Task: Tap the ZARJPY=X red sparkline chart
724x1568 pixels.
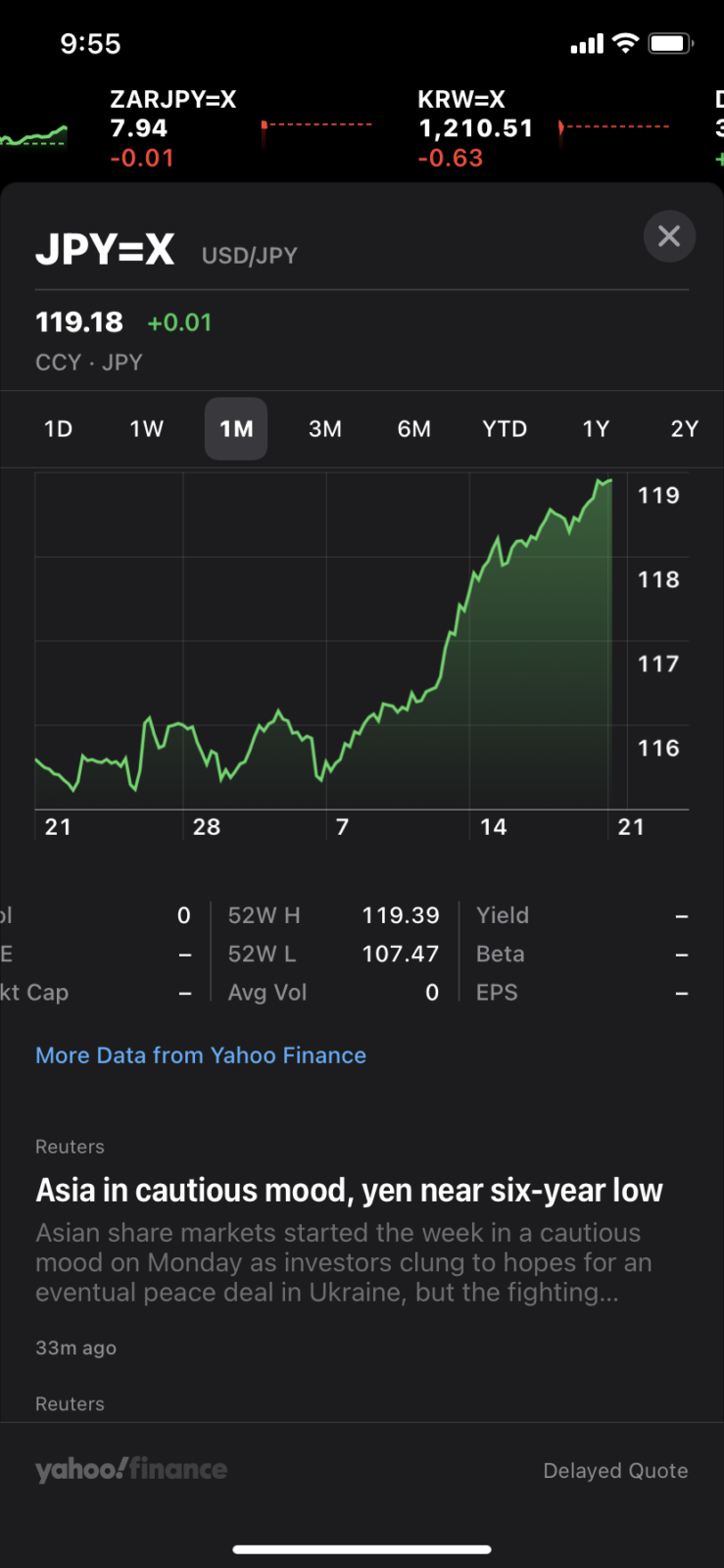Action: point(316,127)
